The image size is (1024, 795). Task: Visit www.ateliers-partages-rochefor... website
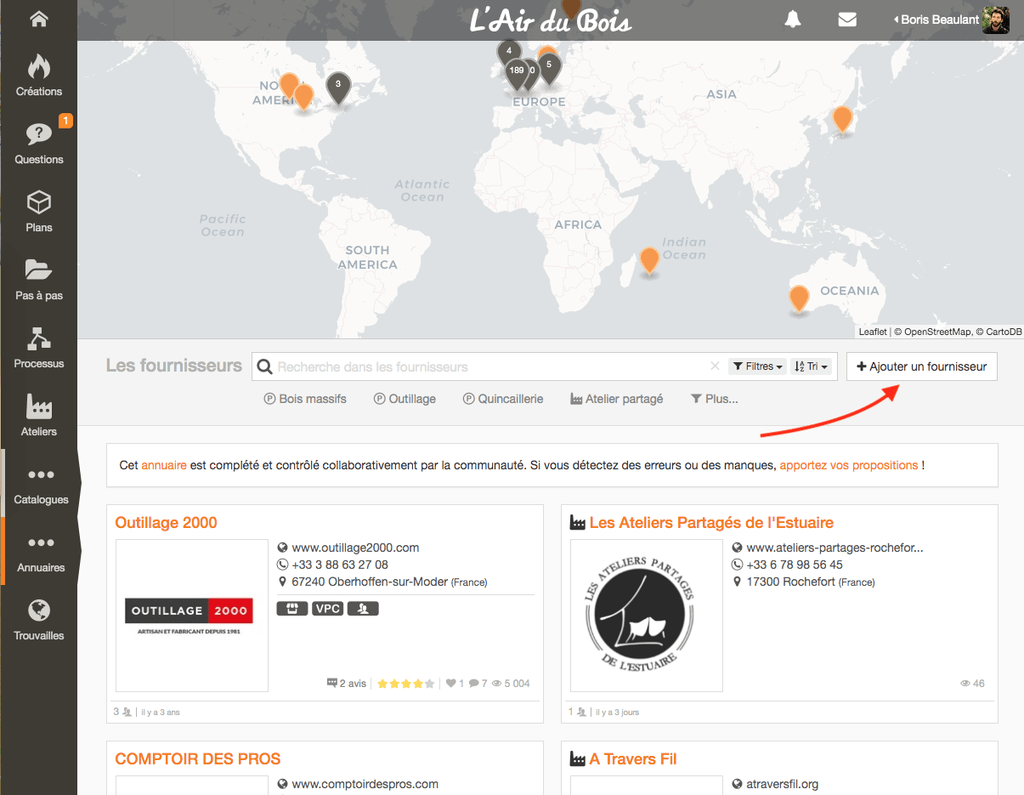(835, 547)
